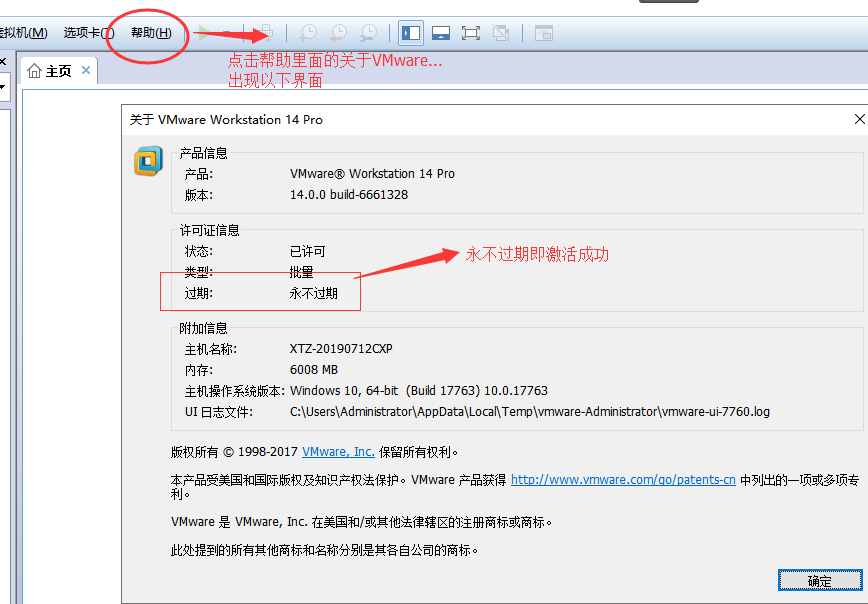Image resolution: width=868 pixels, height=604 pixels.
Task: Click the take snapshot clock icon
Action: pyautogui.click(x=308, y=33)
